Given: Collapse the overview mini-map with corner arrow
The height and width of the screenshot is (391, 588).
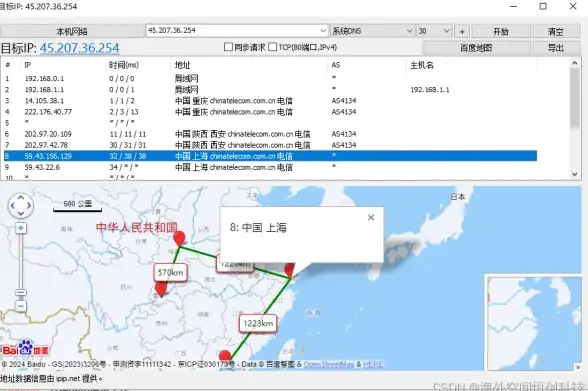Looking at the screenshot, I should (x=578, y=367).
